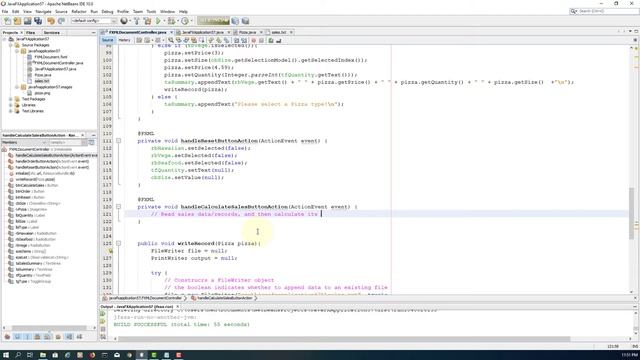Collapse handleResetButtonAction code fold

(118, 141)
